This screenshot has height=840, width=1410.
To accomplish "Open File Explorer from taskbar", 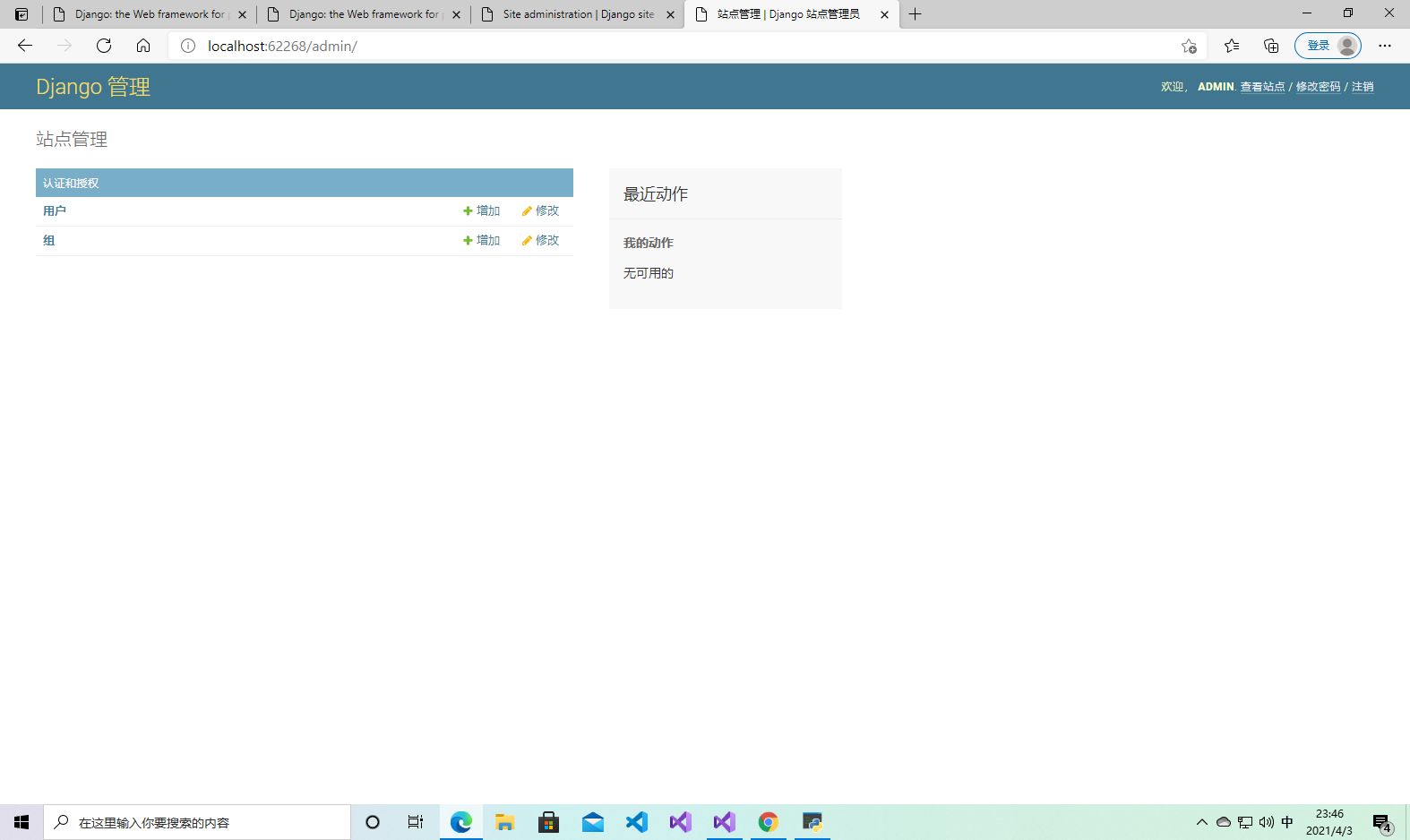I will 505,822.
